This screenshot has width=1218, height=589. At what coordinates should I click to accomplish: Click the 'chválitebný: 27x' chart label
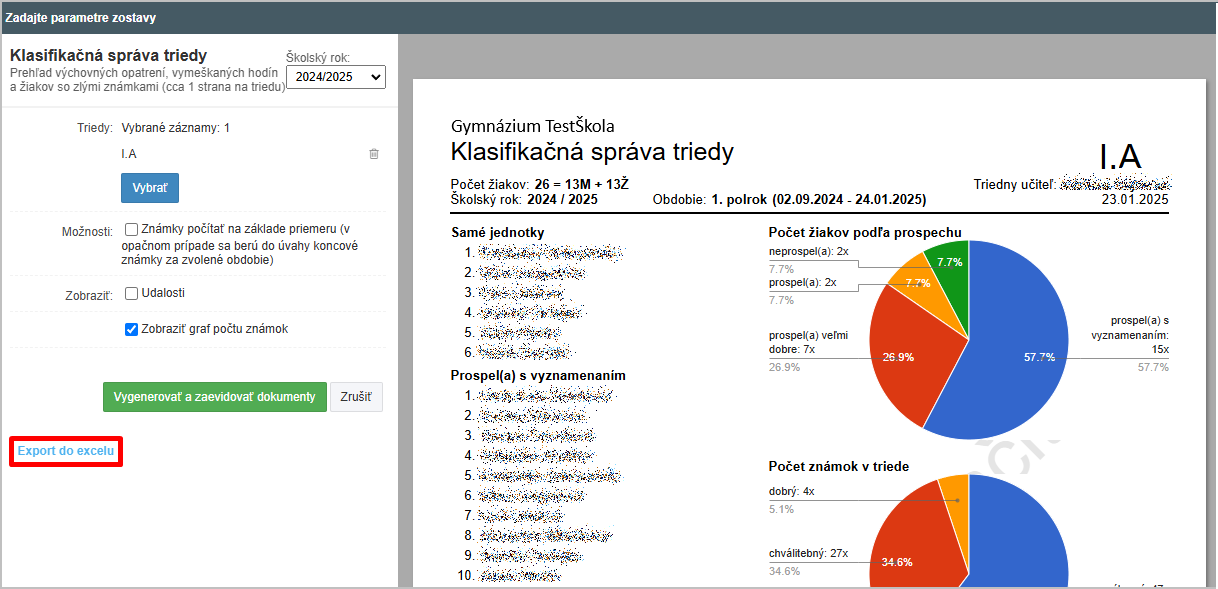(808, 553)
